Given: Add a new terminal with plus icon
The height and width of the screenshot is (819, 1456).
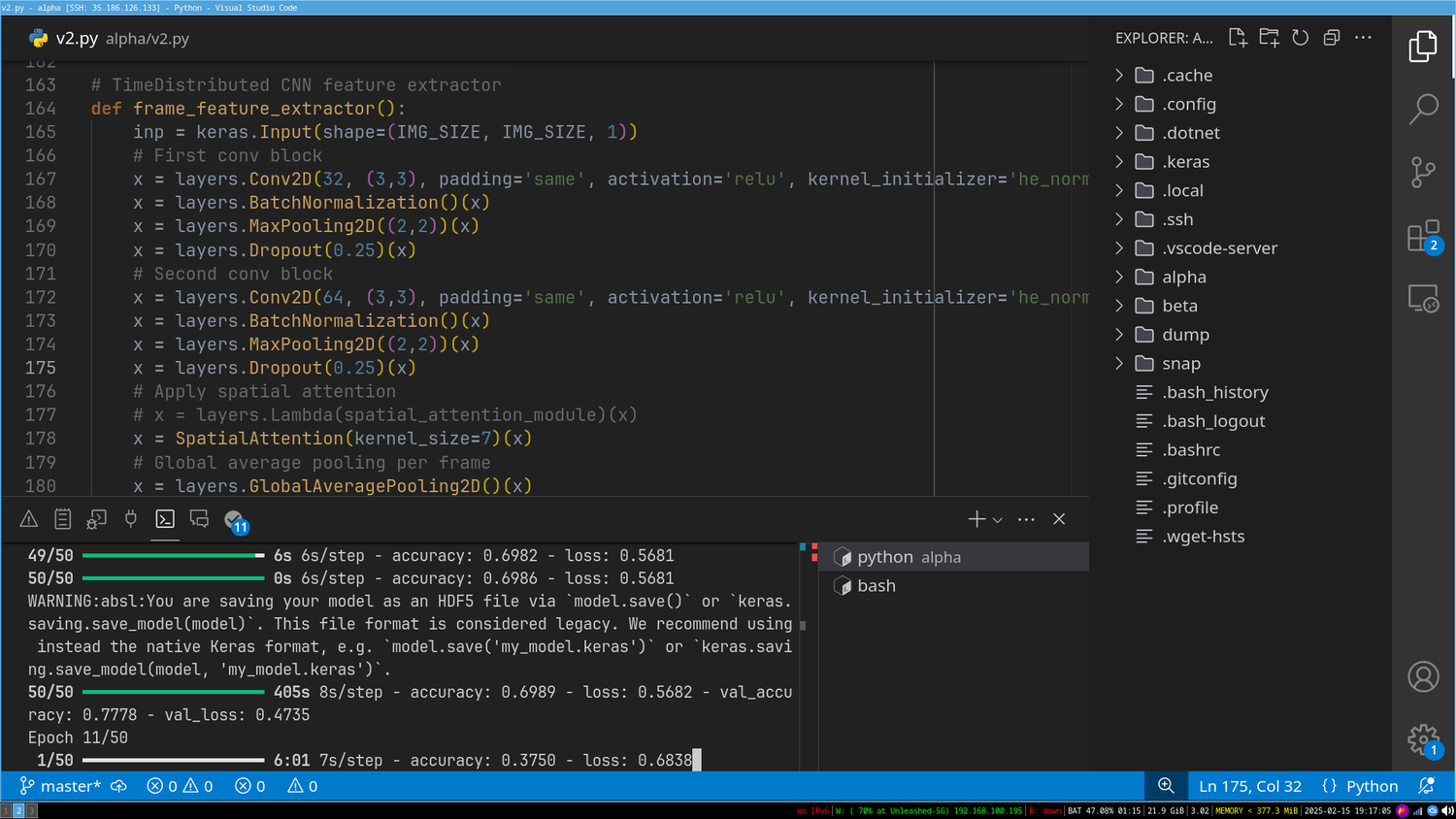Looking at the screenshot, I should [x=976, y=519].
